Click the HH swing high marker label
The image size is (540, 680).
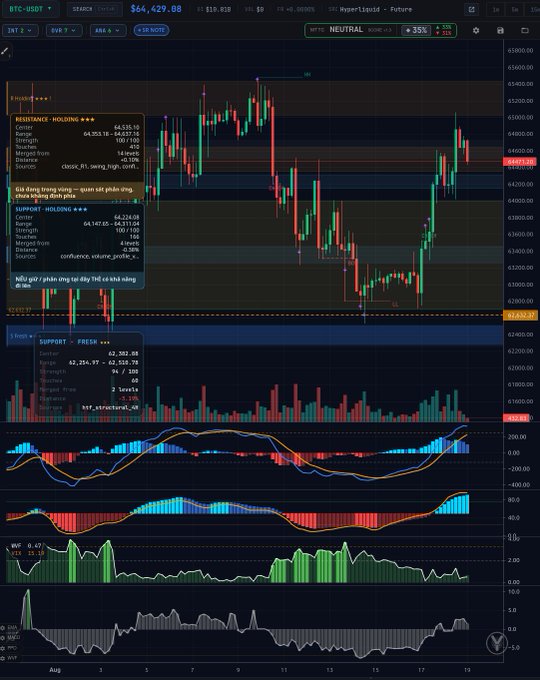click(307, 75)
